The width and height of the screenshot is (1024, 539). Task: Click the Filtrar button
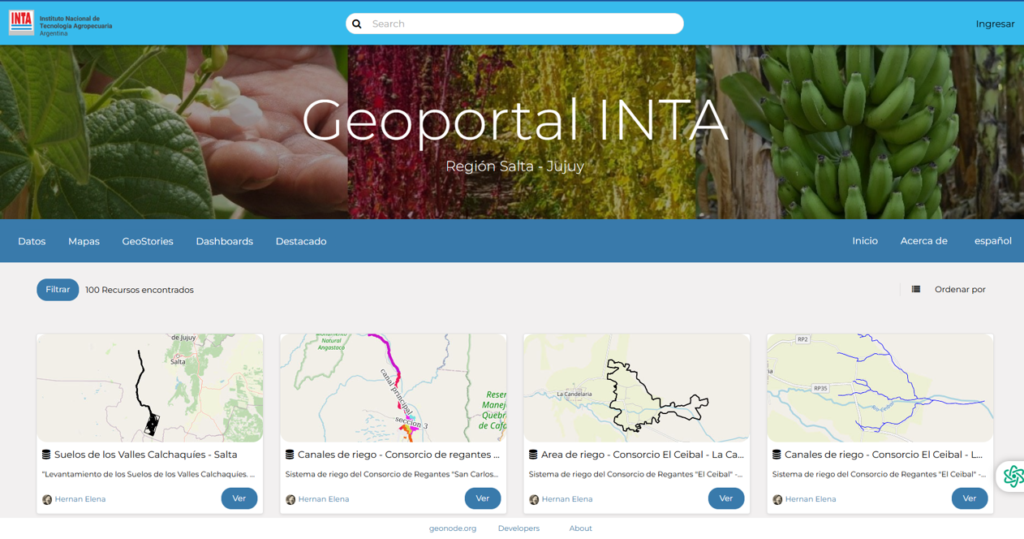pos(57,289)
